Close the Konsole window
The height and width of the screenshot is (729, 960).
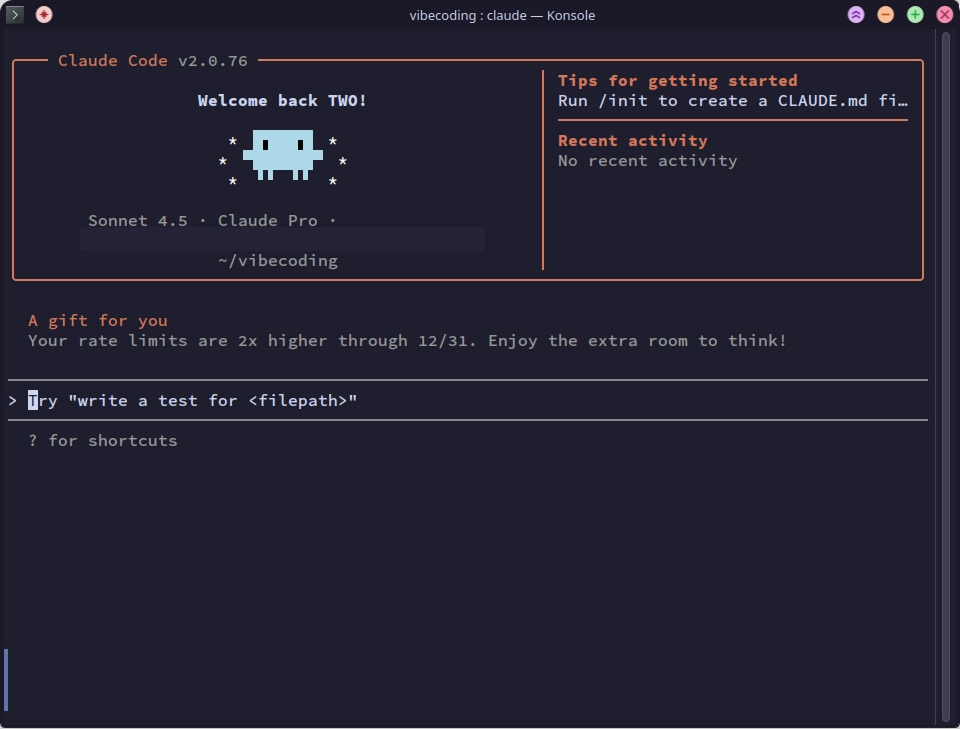point(945,15)
